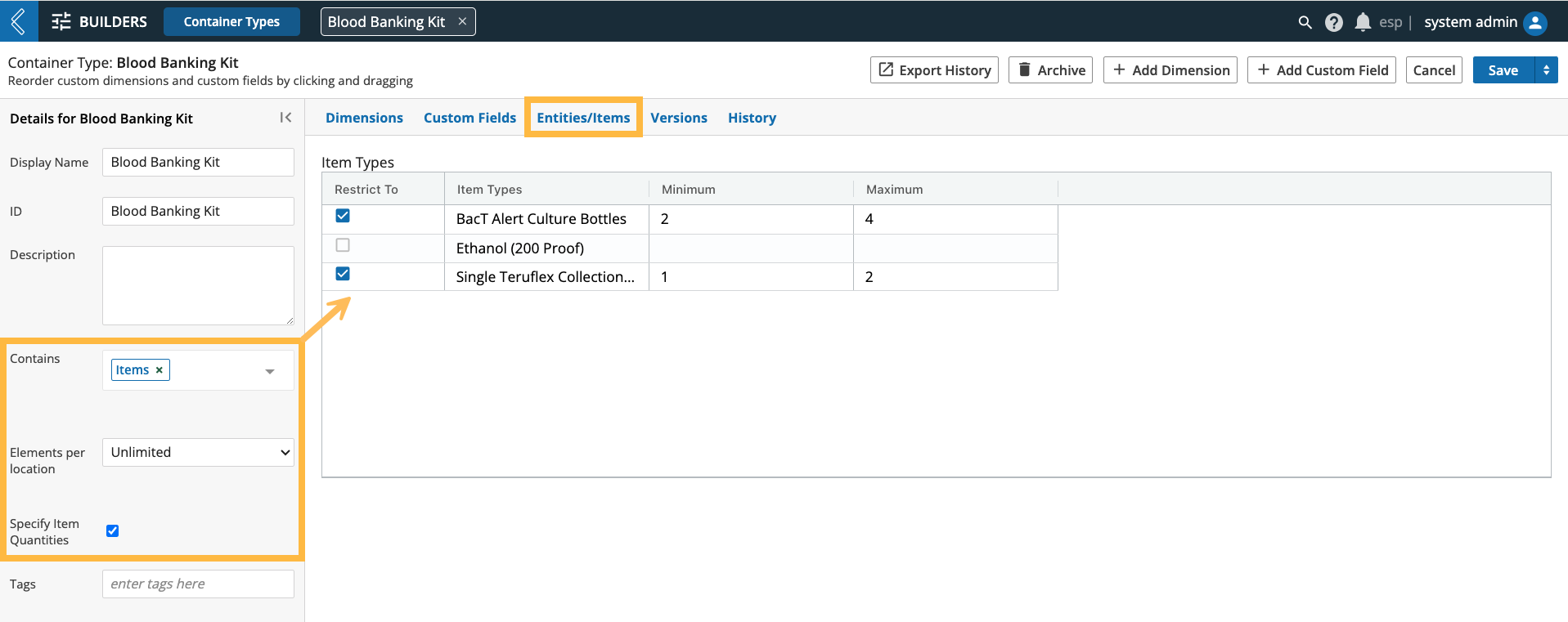Click the back chevron icon
The image size is (1568, 622).
[18, 21]
